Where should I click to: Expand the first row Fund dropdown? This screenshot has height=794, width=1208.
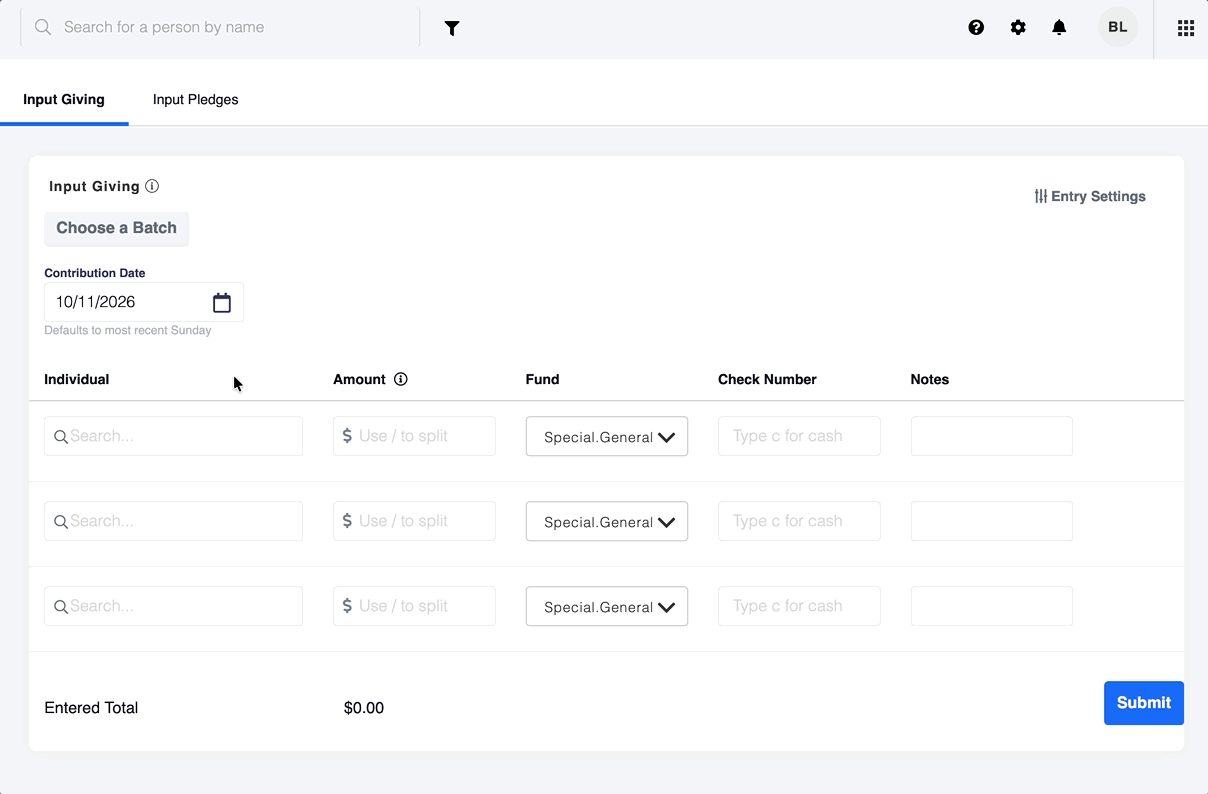(x=607, y=437)
